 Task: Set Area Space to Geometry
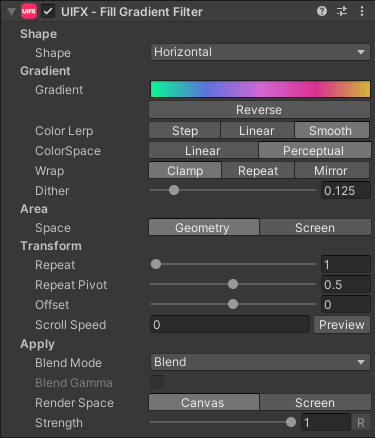pos(204,227)
